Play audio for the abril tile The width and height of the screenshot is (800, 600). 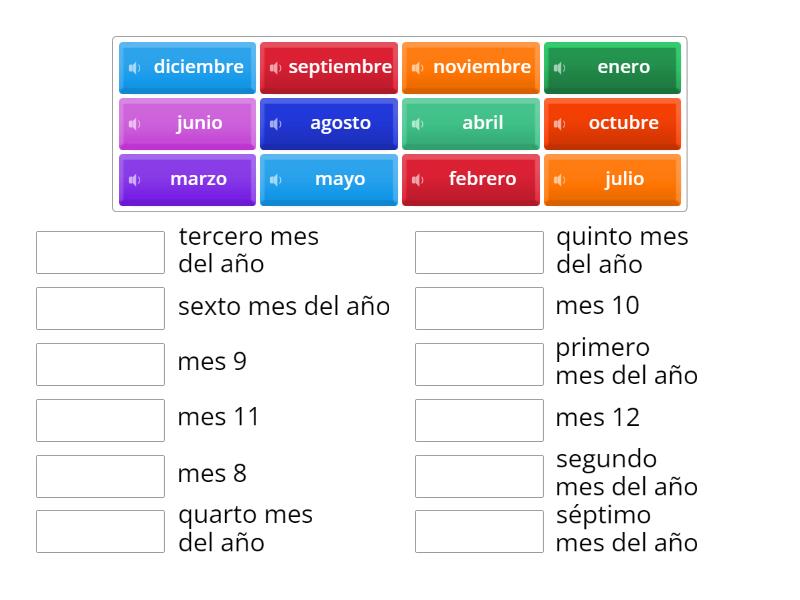pos(419,123)
